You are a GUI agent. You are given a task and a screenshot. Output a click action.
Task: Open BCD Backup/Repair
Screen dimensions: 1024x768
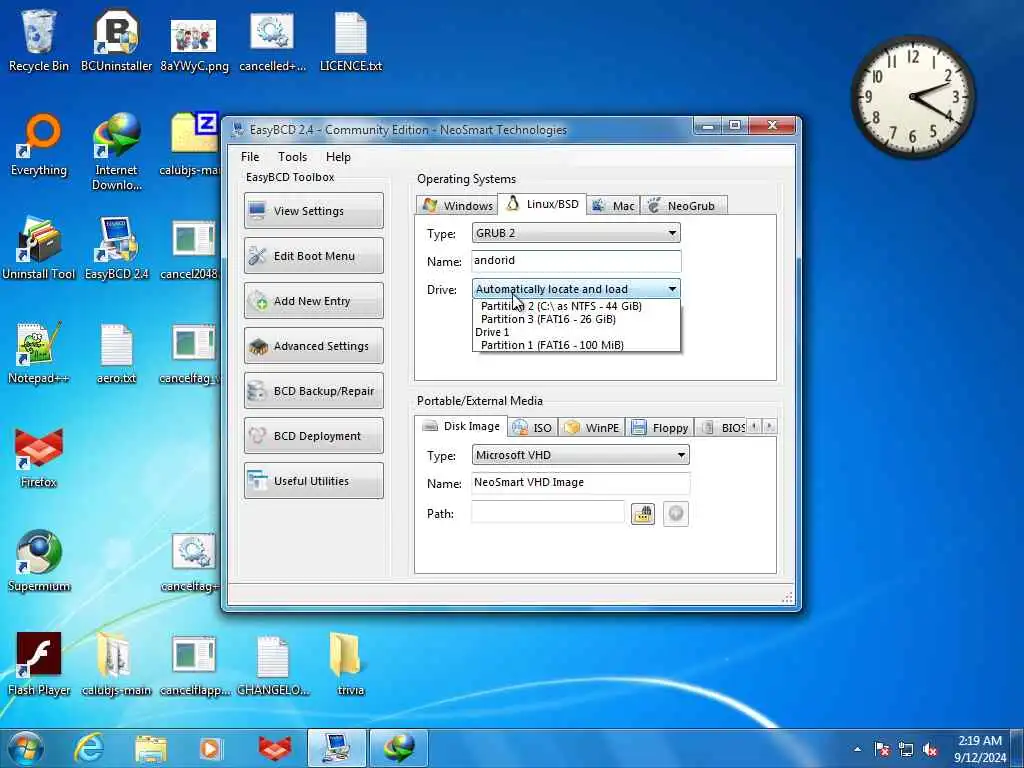[x=313, y=391]
